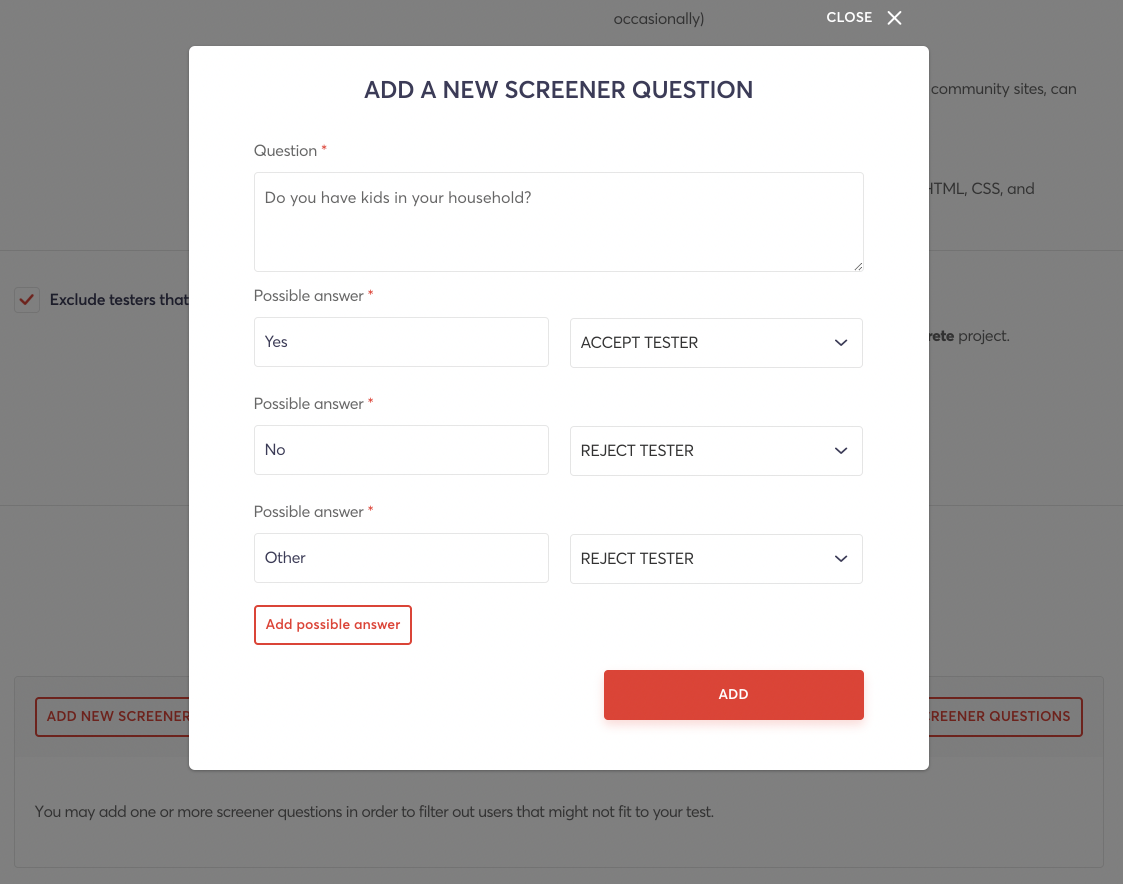
Task: Click the 'Exclude testers that' label text
Action: pyautogui.click(x=119, y=300)
